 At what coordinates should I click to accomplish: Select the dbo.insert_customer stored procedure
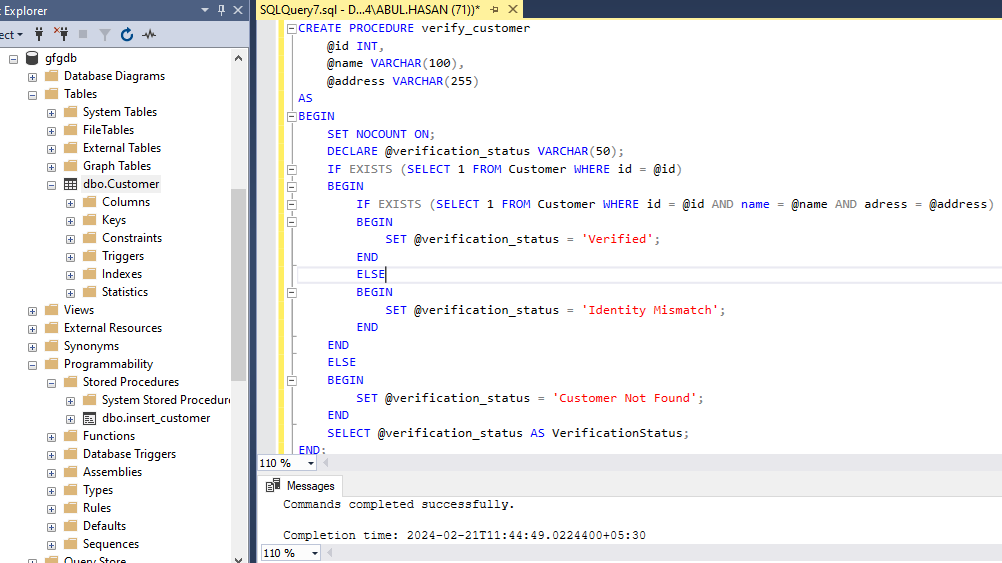(x=155, y=418)
